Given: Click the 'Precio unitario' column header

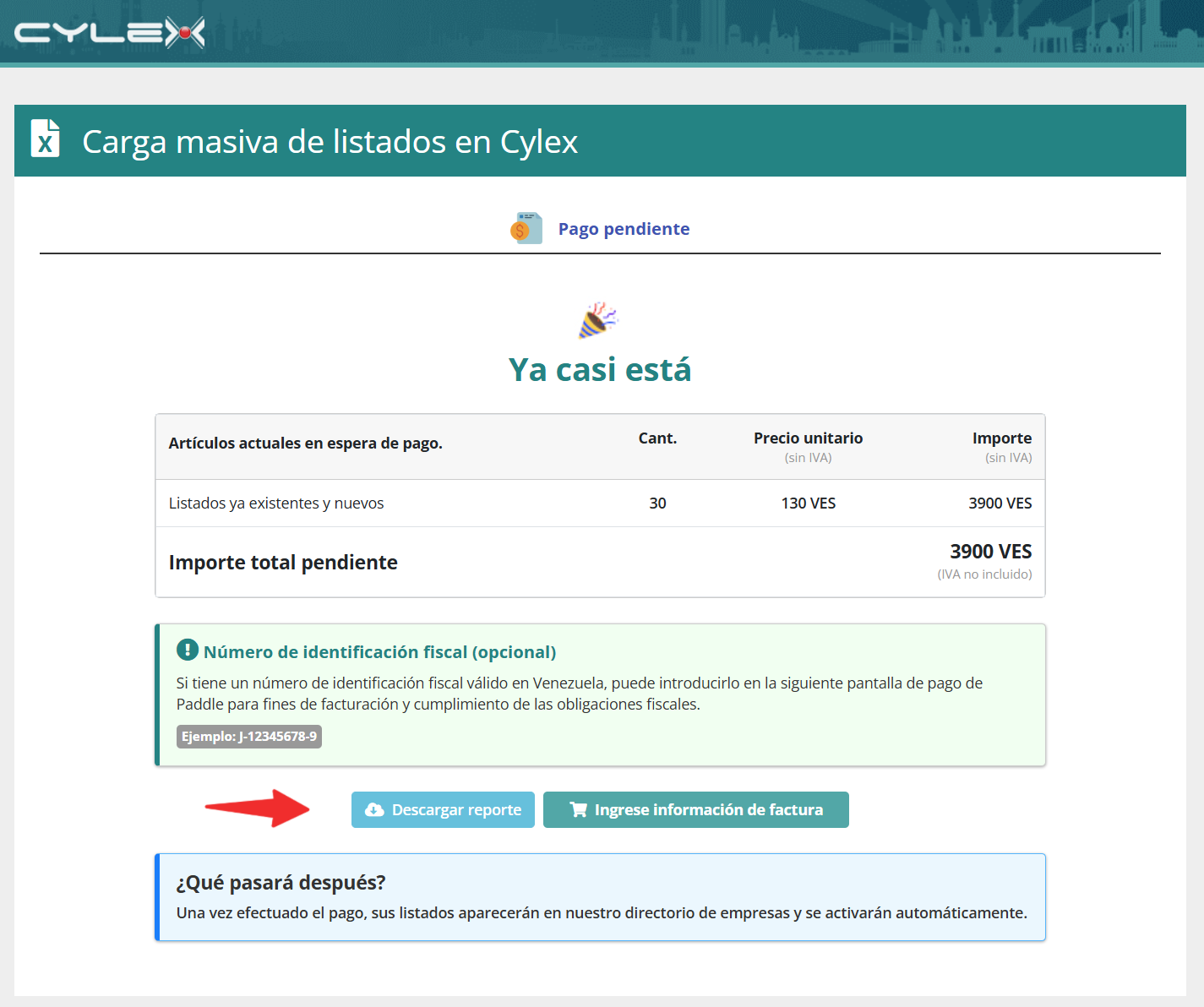Looking at the screenshot, I should 809,438.
